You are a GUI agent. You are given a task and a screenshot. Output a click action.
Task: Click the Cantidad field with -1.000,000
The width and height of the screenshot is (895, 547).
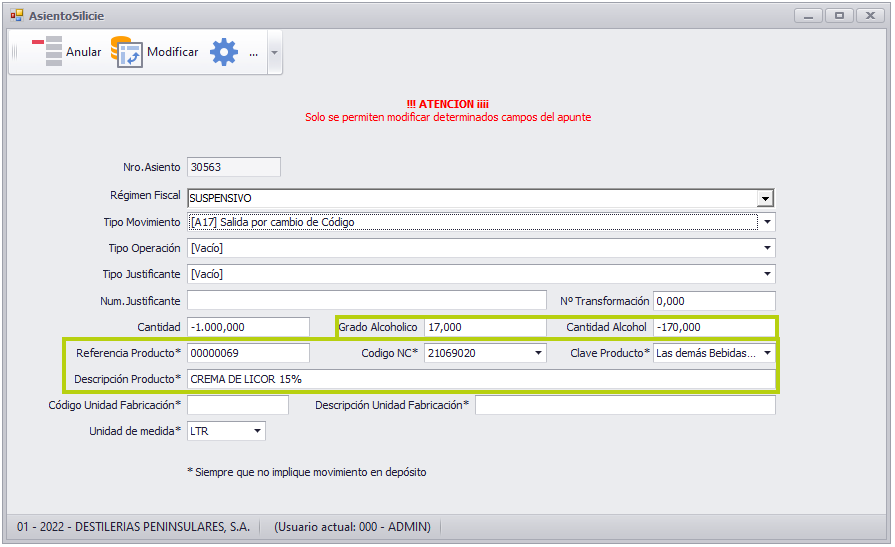[x=248, y=327]
